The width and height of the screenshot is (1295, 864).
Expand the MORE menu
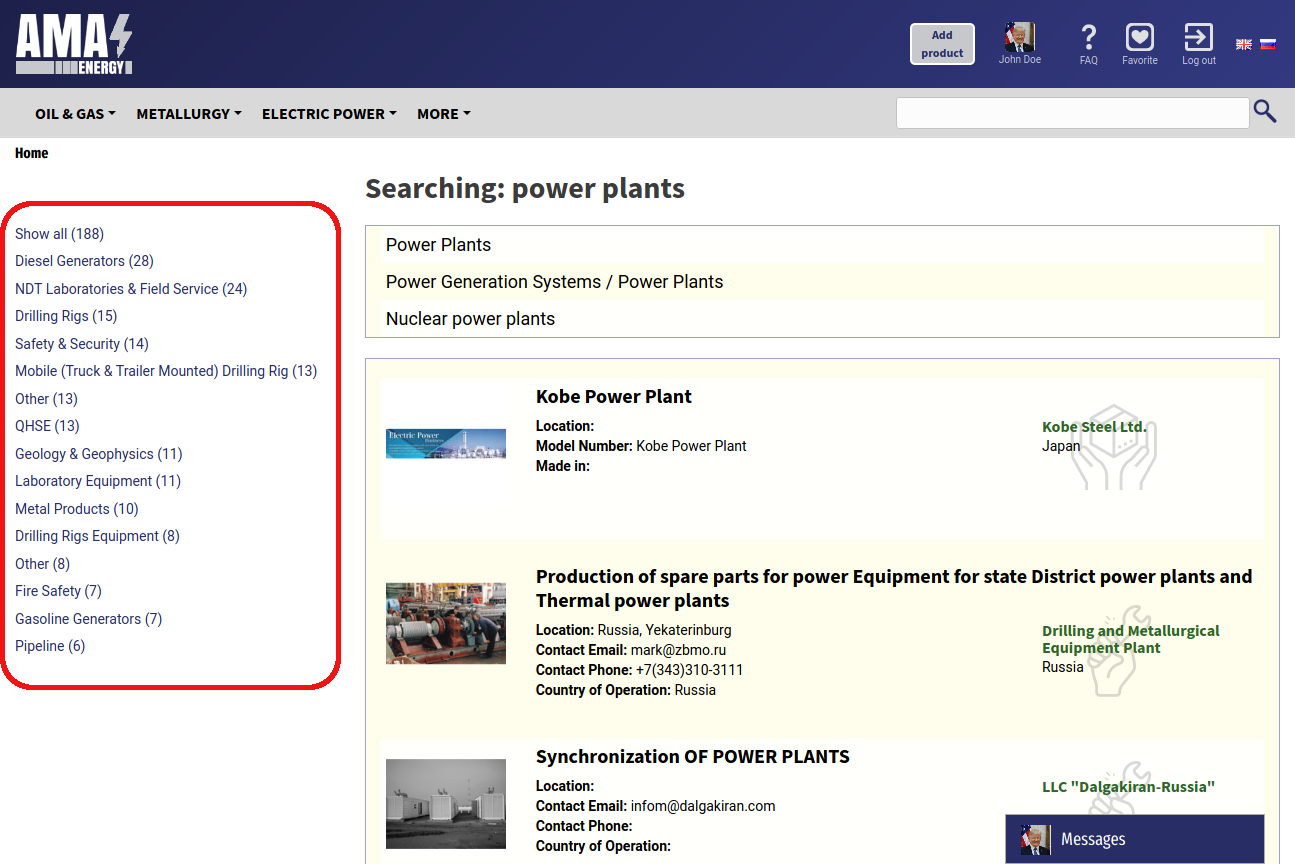(443, 114)
